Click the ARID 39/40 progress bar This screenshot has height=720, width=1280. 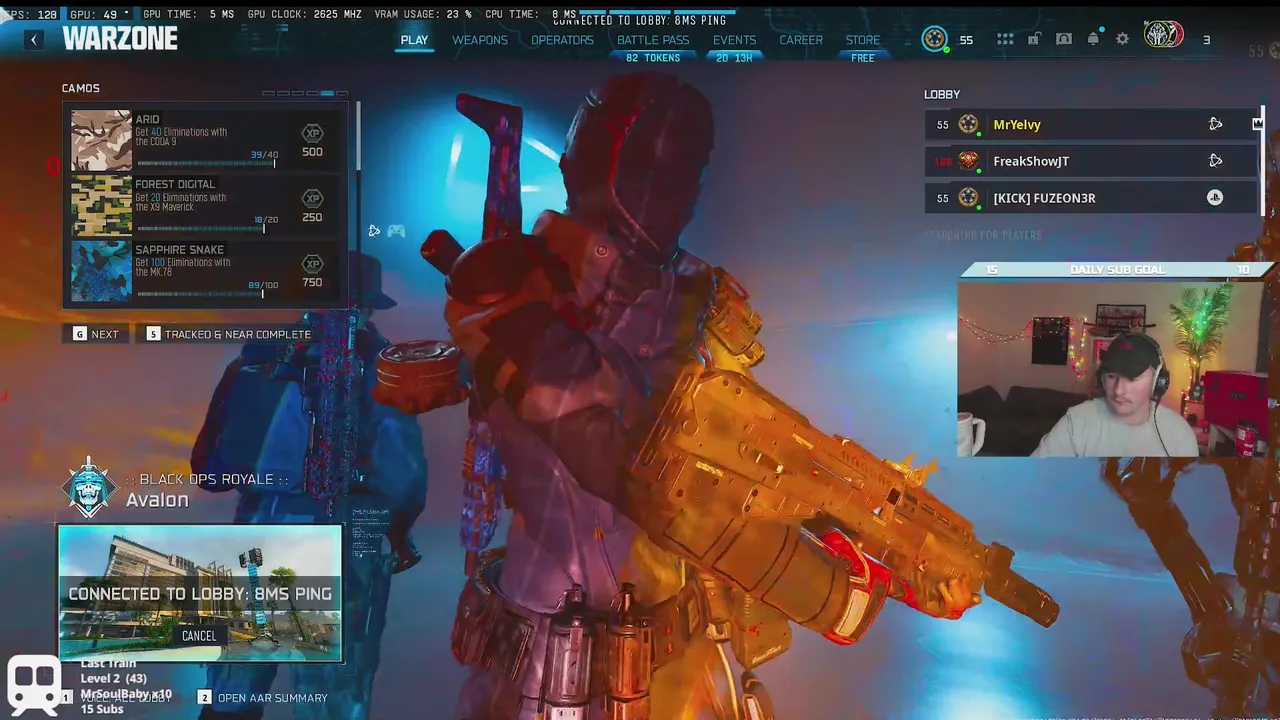206,162
